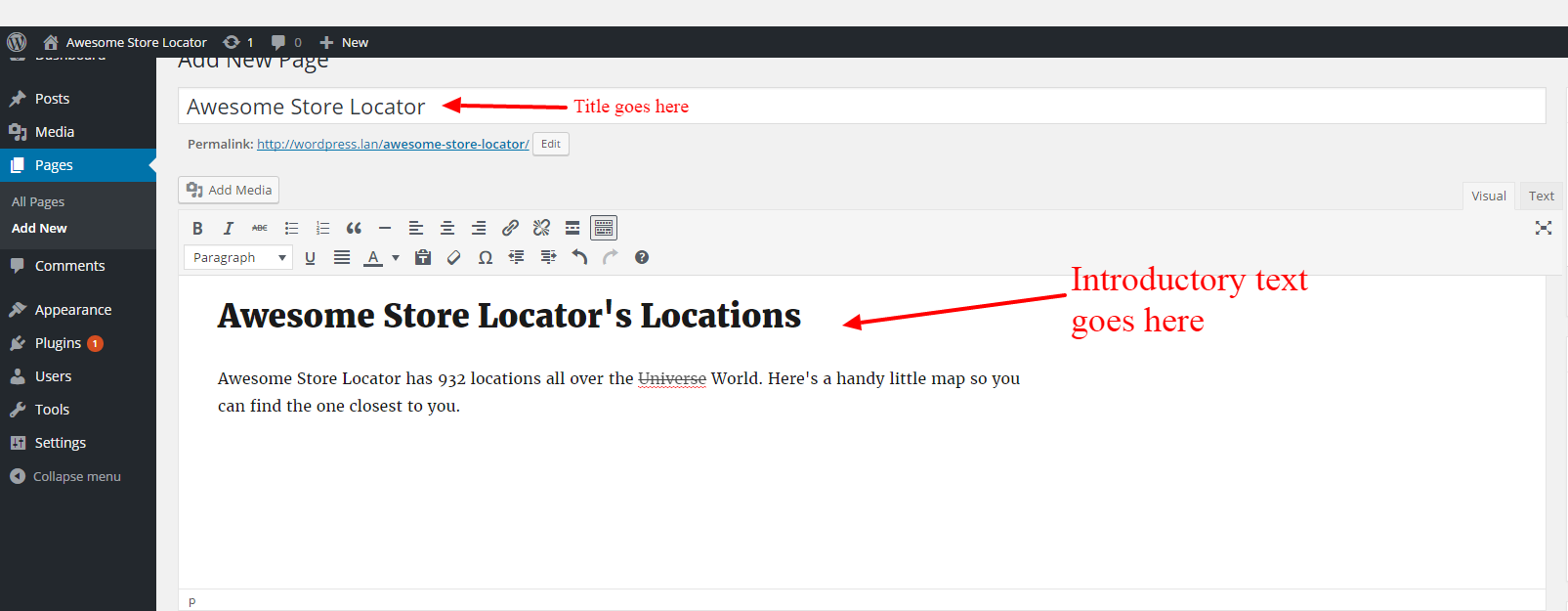Align text left
Viewport: 1568px width, 611px height.
(416, 228)
